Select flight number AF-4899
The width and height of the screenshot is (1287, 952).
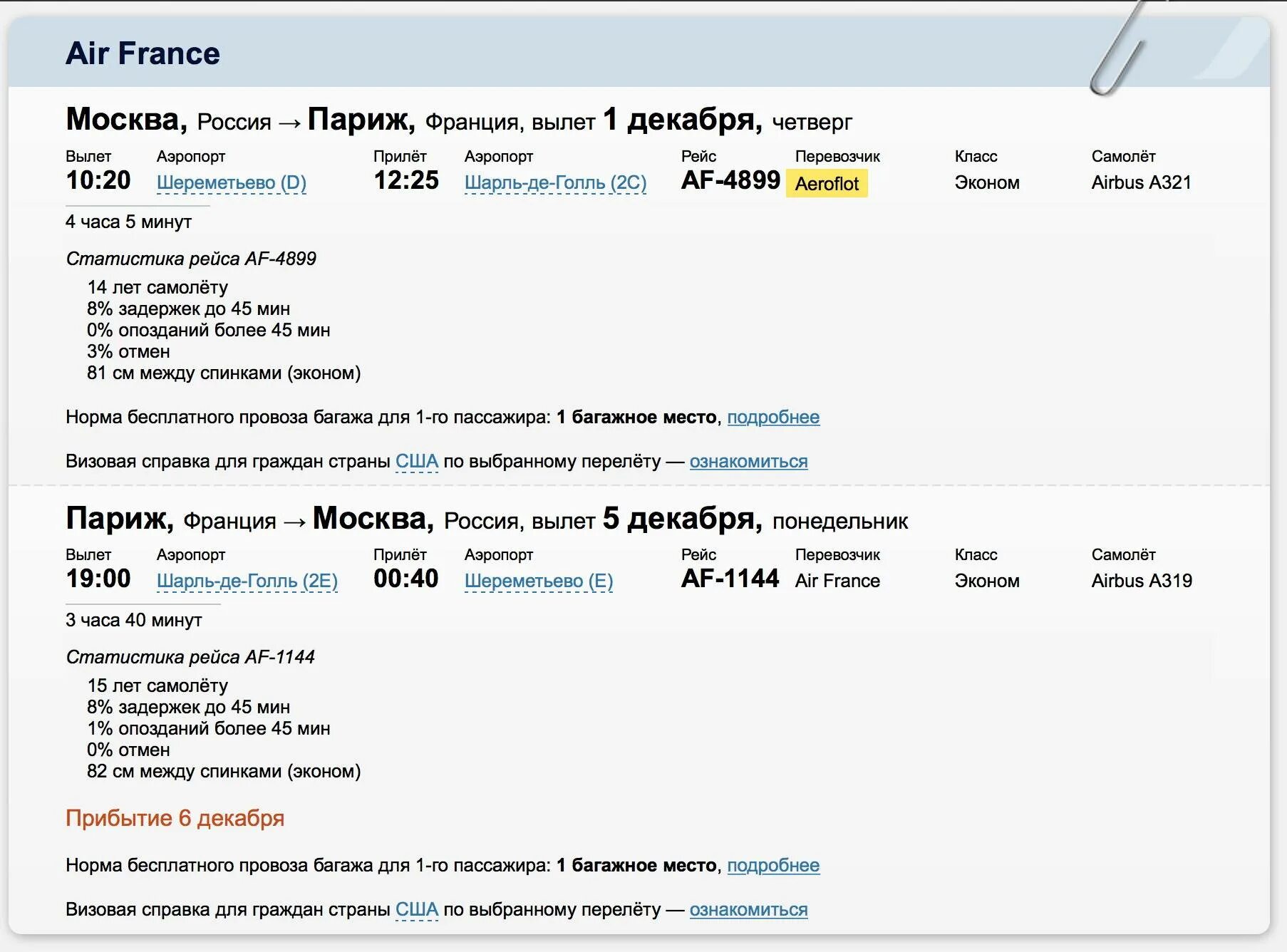point(730,180)
